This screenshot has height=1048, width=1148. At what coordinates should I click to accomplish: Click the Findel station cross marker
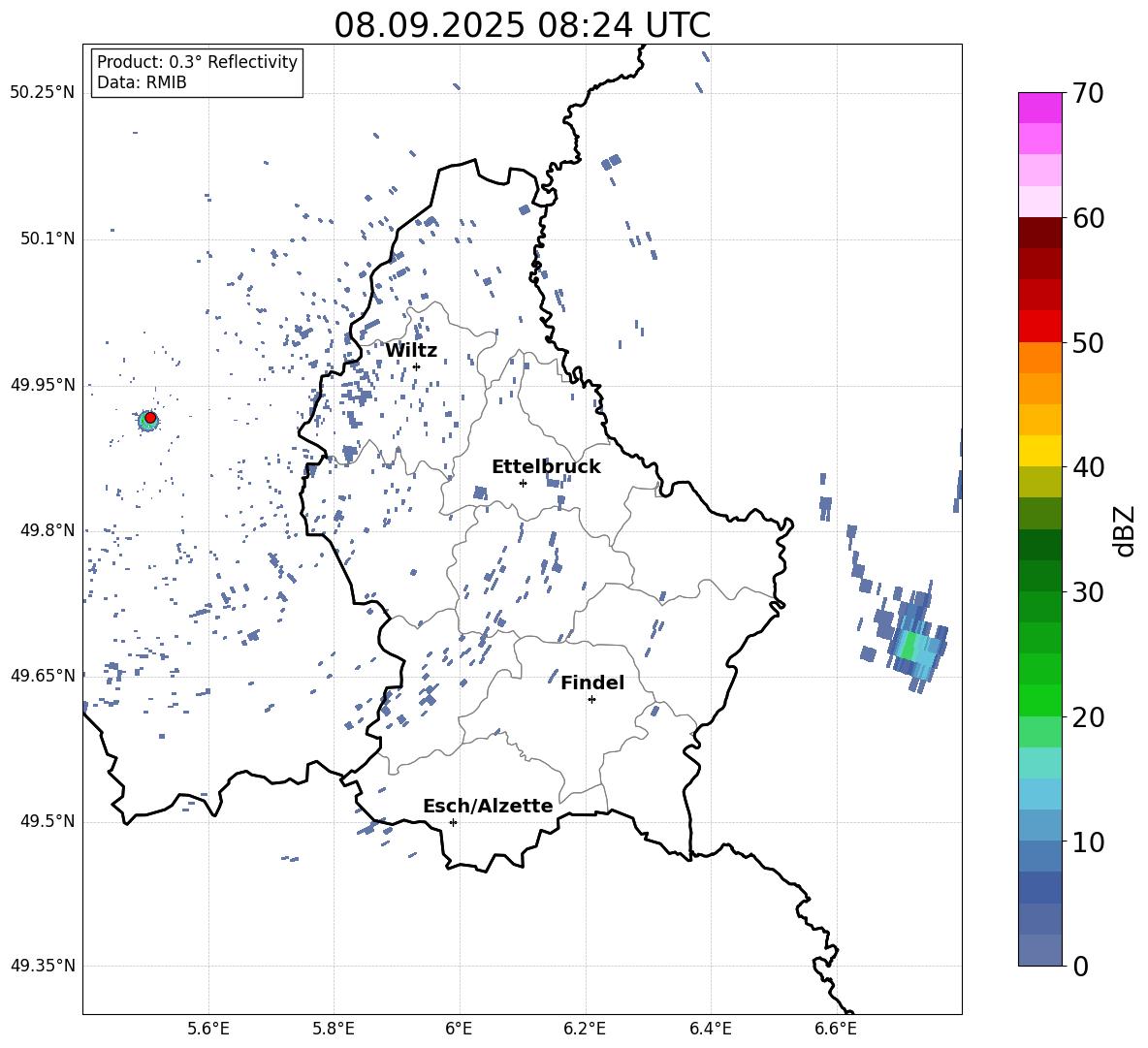click(591, 700)
